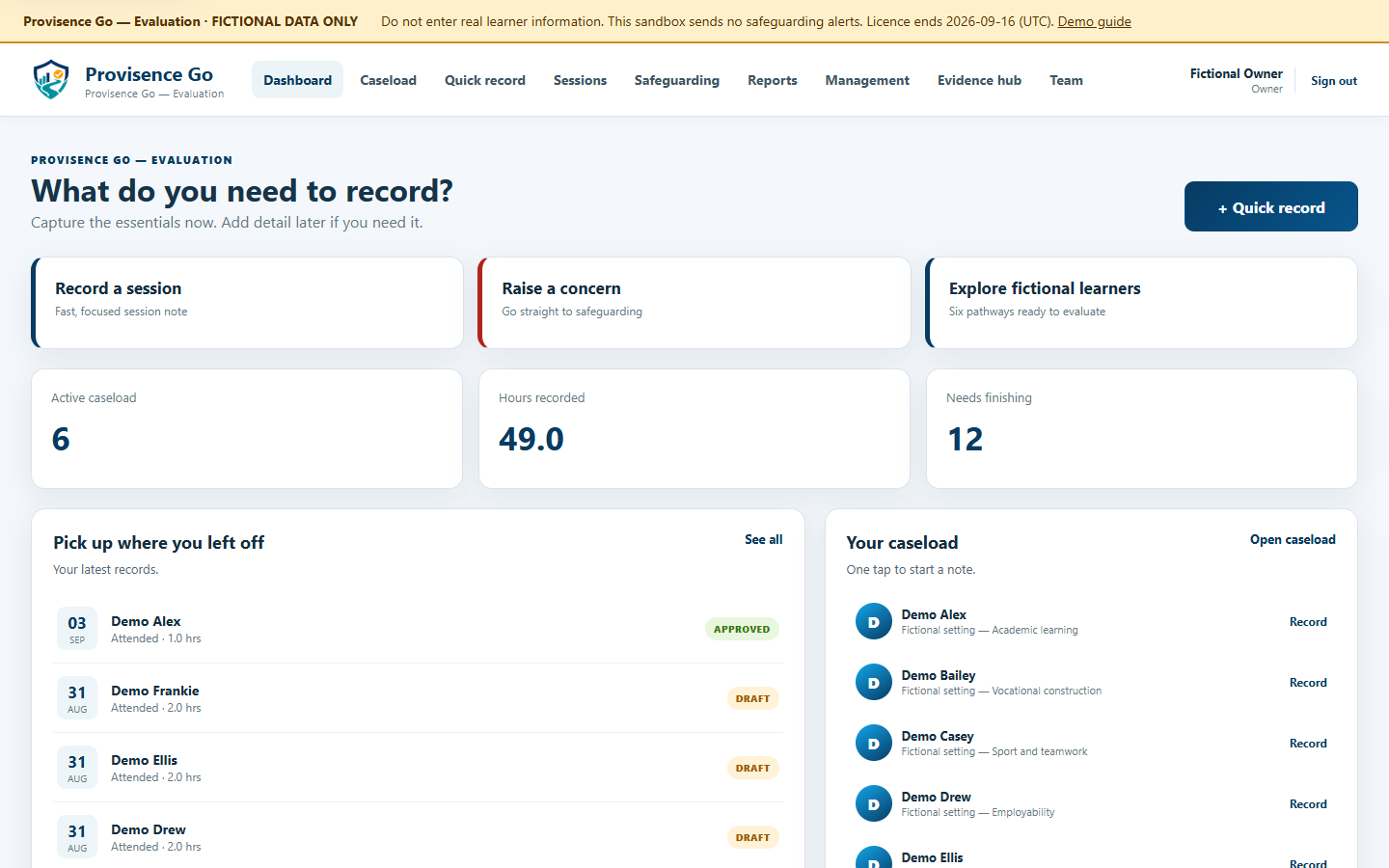Screen dimensions: 1389x868
Task: Select Demo Frankie's 31 Aug date badge
Action: pyautogui.click(x=77, y=698)
